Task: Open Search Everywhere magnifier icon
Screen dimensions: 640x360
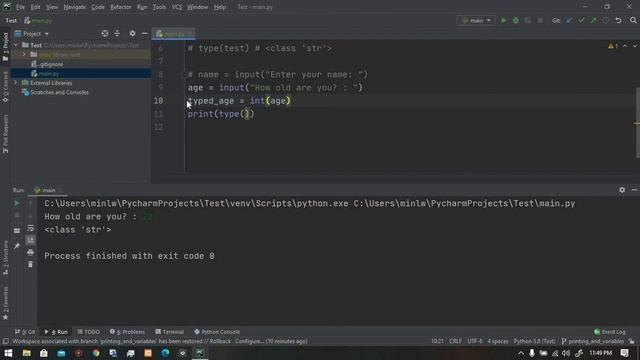Action: coord(633,20)
